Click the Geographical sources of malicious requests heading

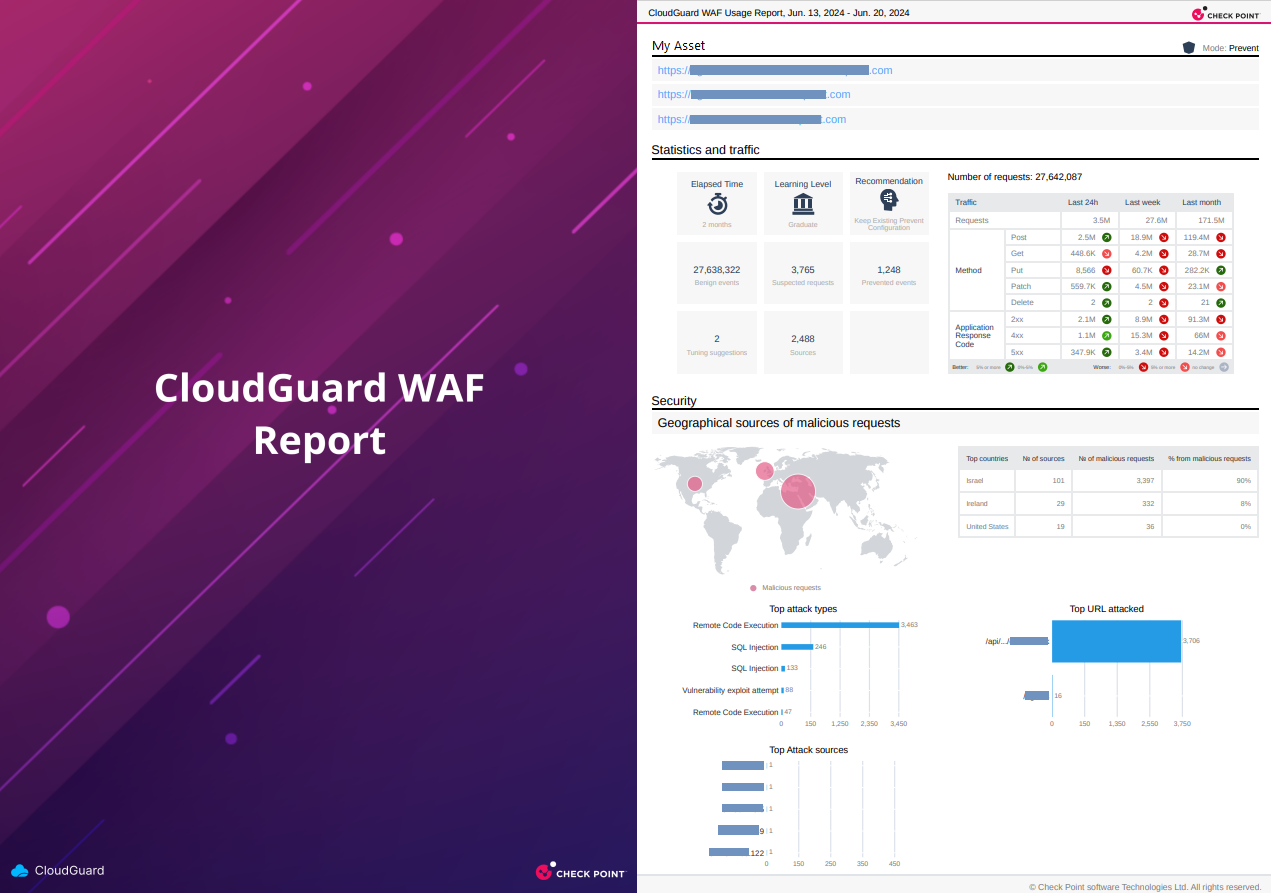pyautogui.click(x=779, y=423)
